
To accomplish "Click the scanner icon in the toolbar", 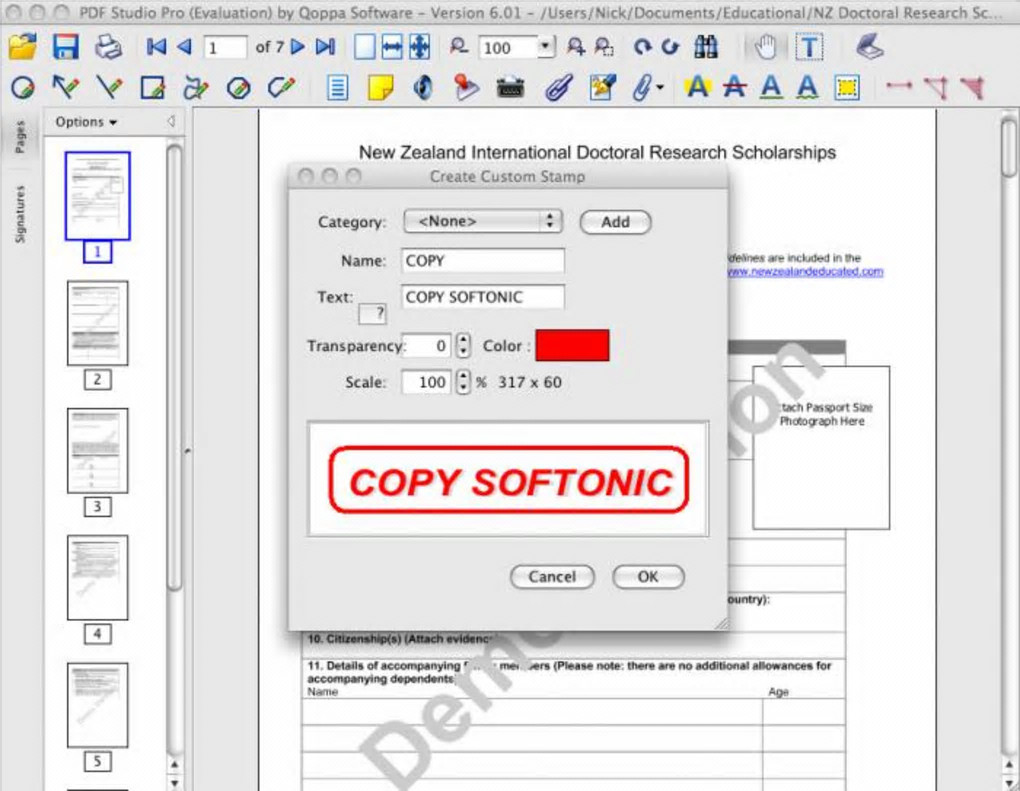I will pos(869,47).
